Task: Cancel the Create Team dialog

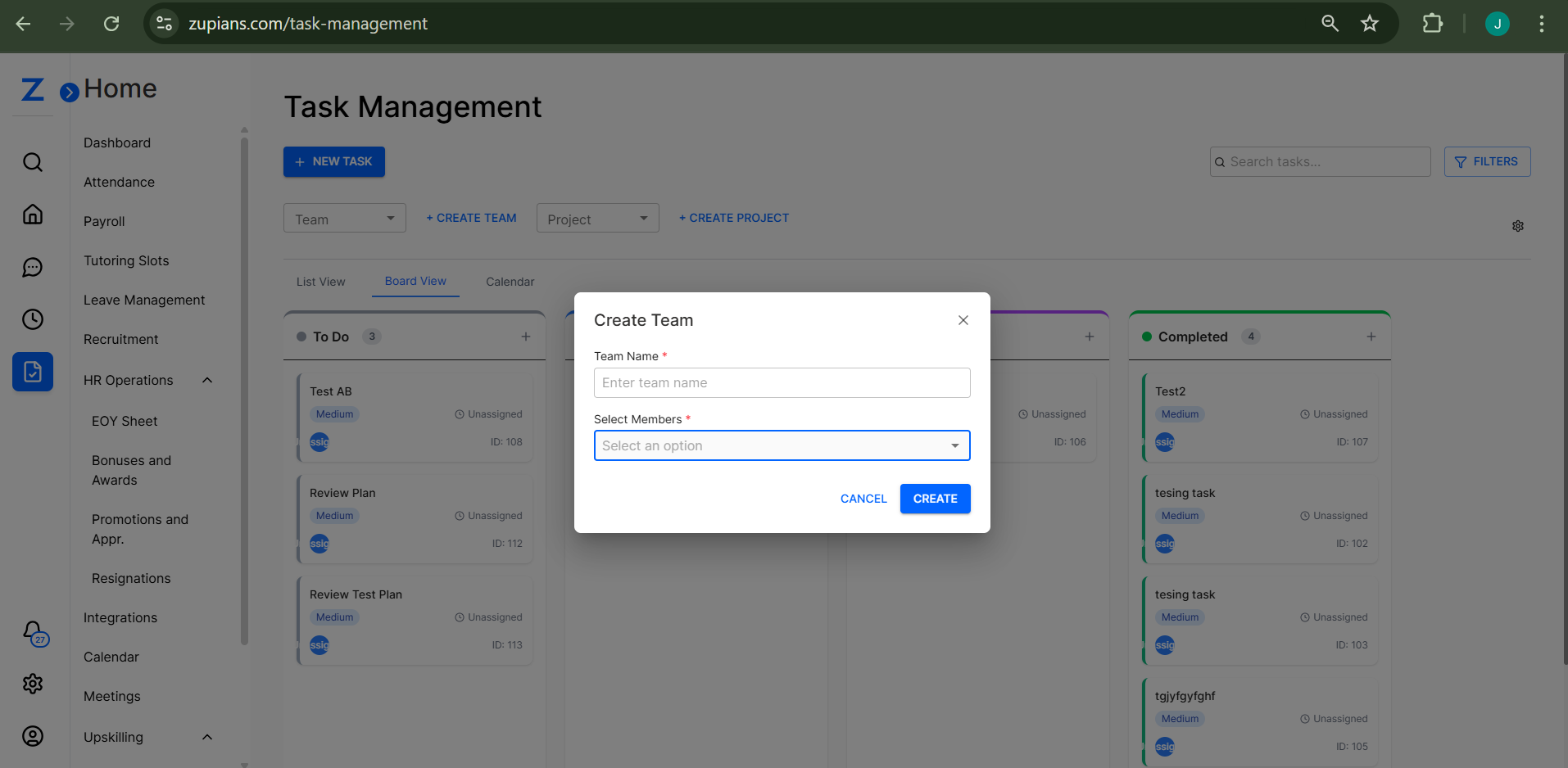Action: (x=863, y=499)
